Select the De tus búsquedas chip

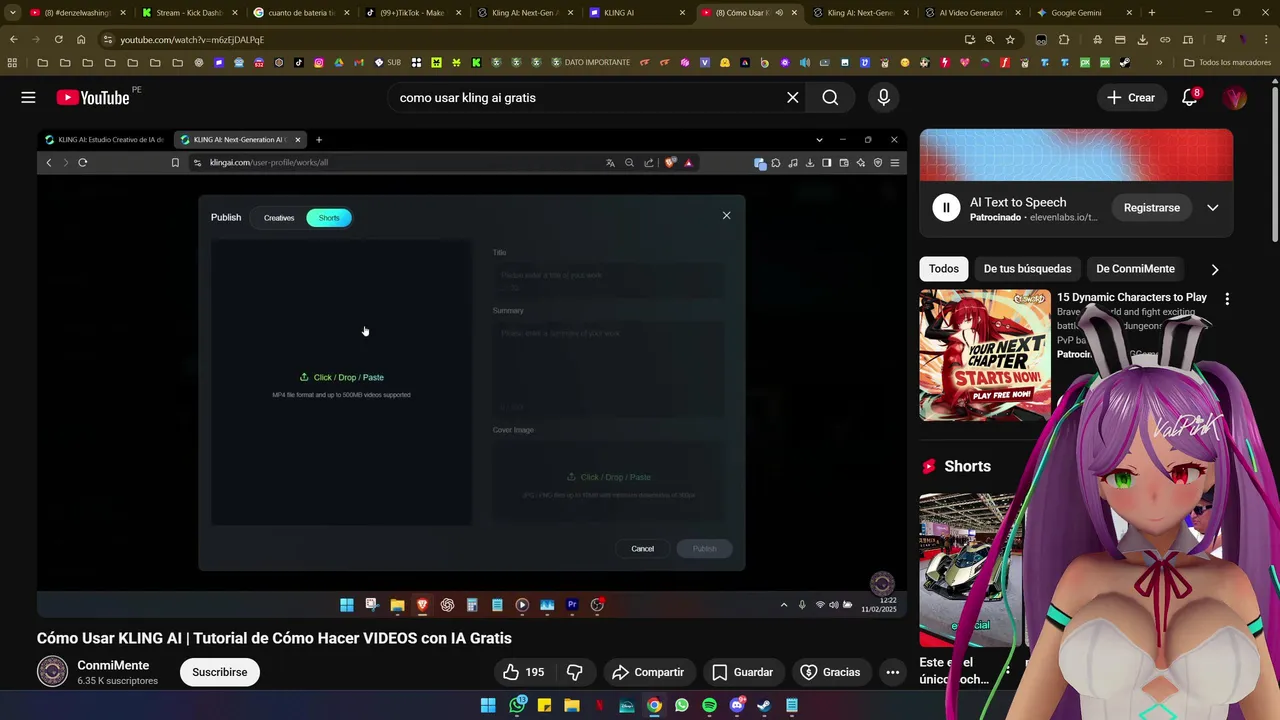[1027, 268]
